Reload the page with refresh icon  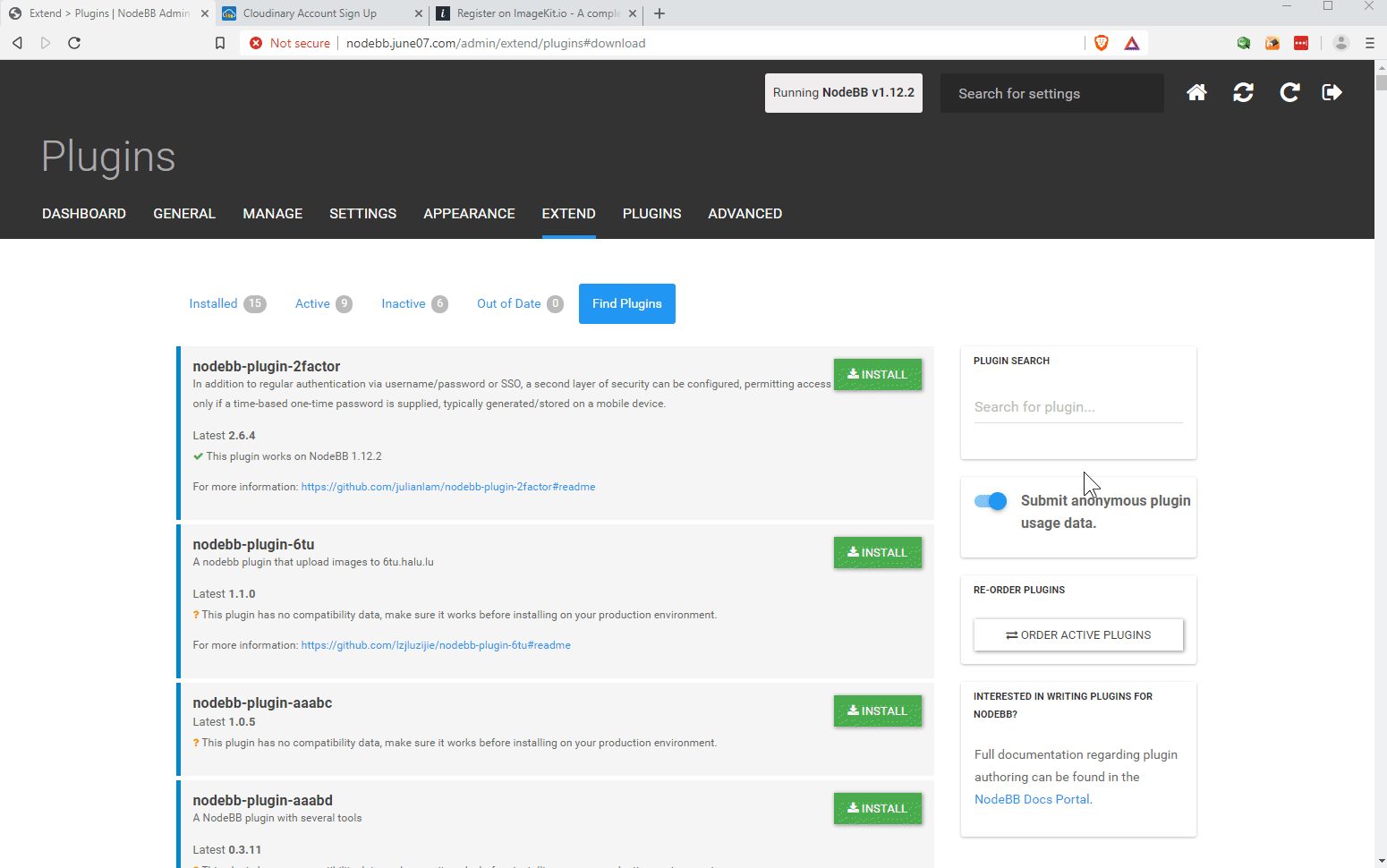(x=74, y=43)
